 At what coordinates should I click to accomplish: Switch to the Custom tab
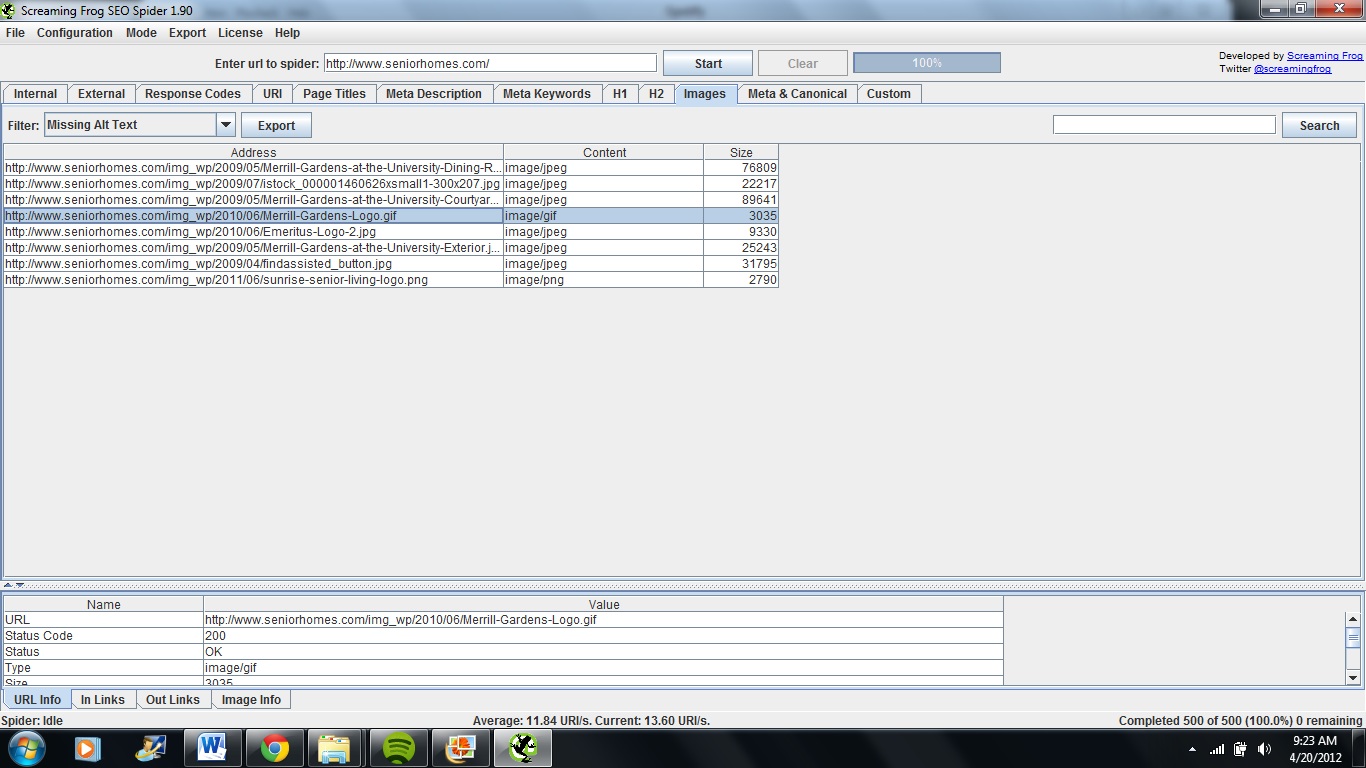point(889,94)
